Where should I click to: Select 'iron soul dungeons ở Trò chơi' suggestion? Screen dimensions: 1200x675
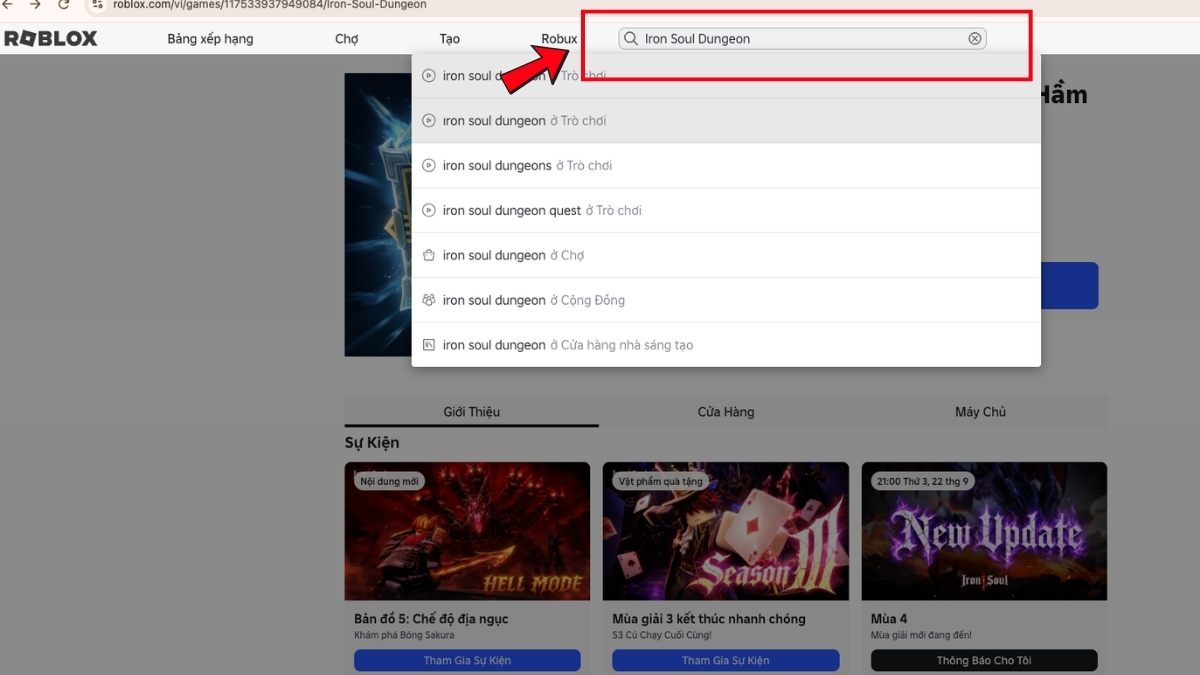pyautogui.click(x=726, y=166)
